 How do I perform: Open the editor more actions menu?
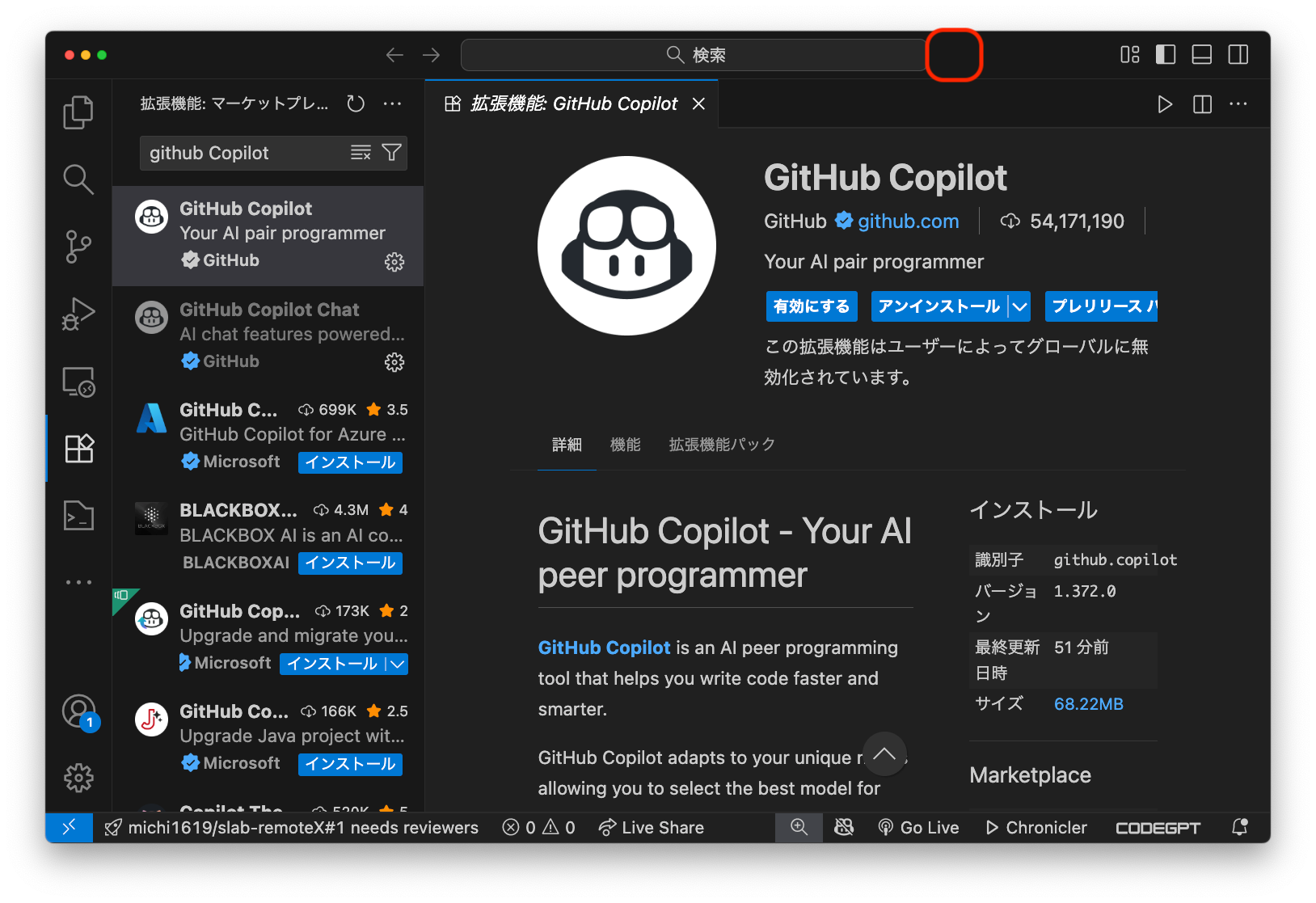click(1238, 104)
